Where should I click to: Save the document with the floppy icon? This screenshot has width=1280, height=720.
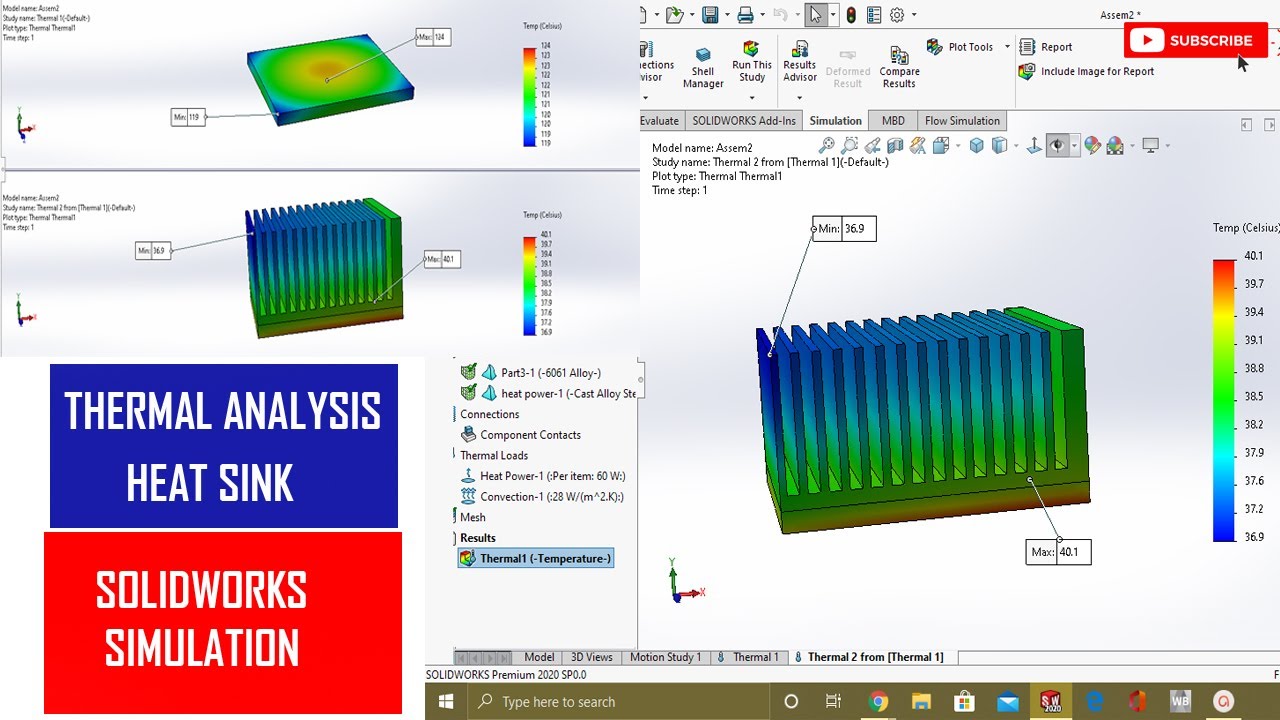[710, 14]
